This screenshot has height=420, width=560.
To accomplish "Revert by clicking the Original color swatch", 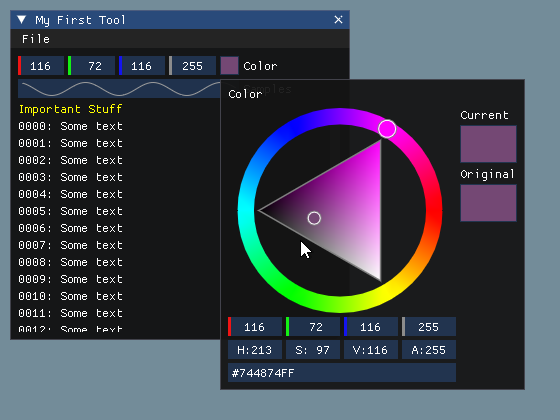I will click(x=488, y=203).
